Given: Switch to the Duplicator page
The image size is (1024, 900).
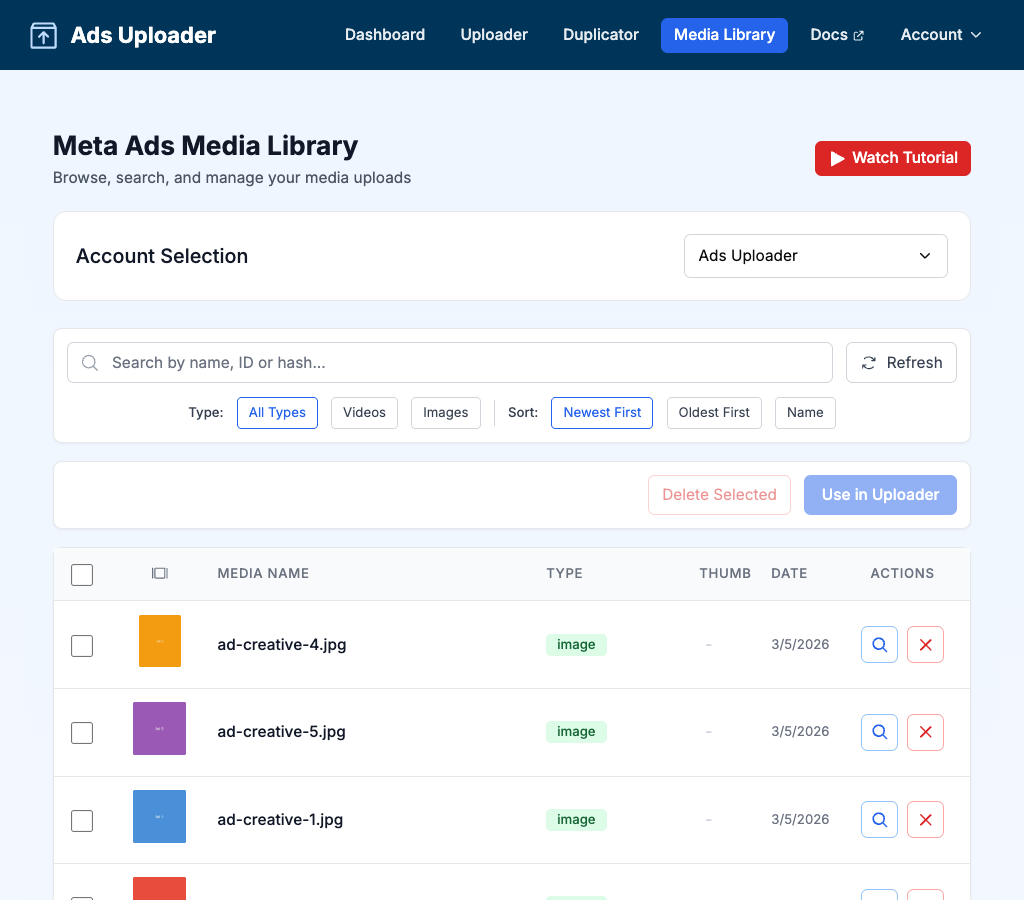Looking at the screenshot, I should 600,35.
